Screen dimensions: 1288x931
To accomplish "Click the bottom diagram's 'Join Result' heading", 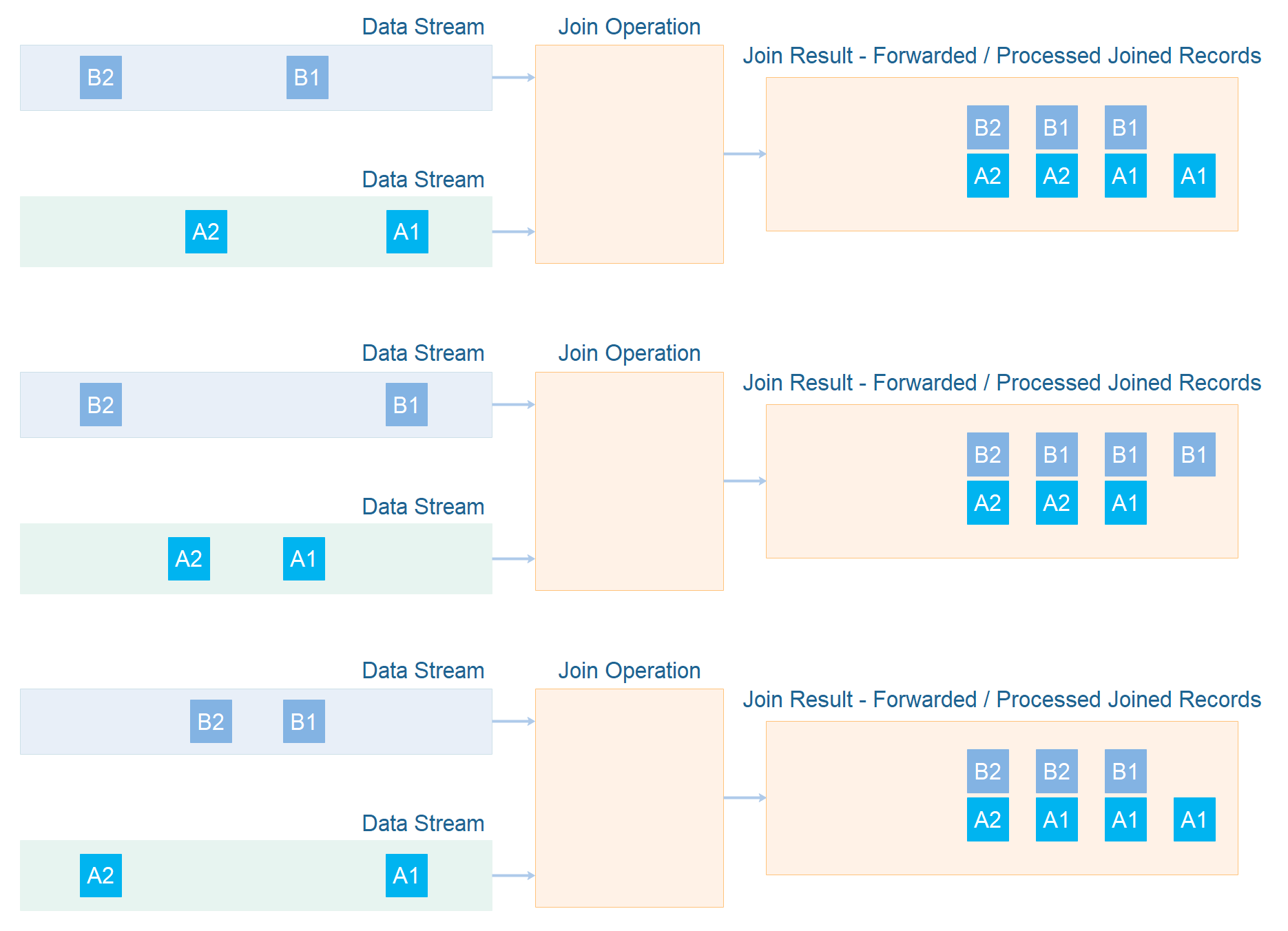I will (x=1001, y=700).
